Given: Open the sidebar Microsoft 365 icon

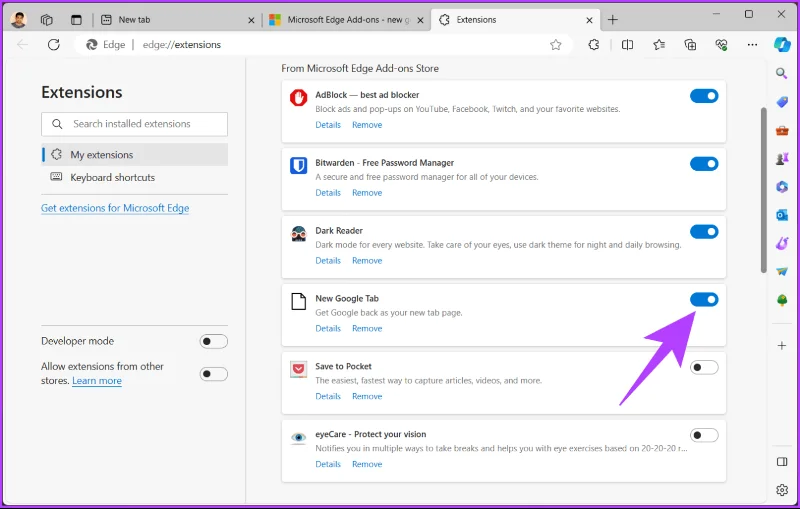Looking at the screenshot, I should [x=782, y=187].
